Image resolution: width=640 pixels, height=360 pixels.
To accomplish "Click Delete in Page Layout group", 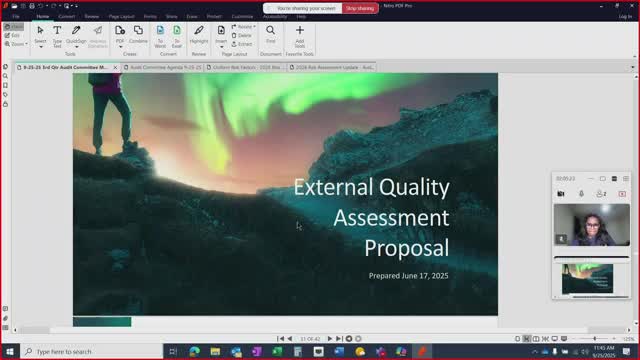I will (242, 36).
